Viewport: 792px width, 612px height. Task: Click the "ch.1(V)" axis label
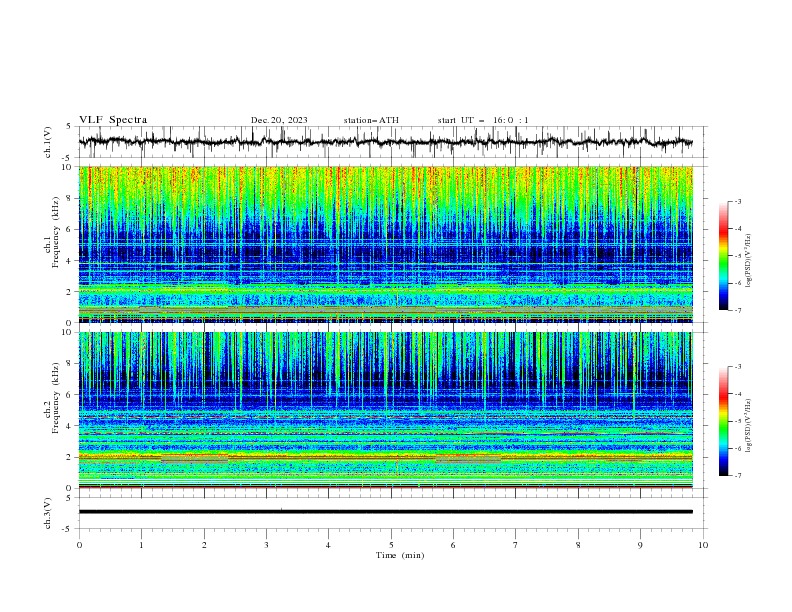48,142
